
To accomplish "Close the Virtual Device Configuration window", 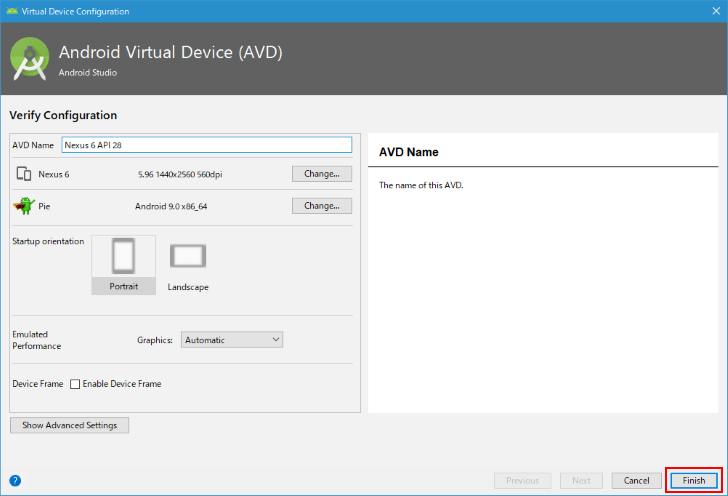I will coord(716,11).
